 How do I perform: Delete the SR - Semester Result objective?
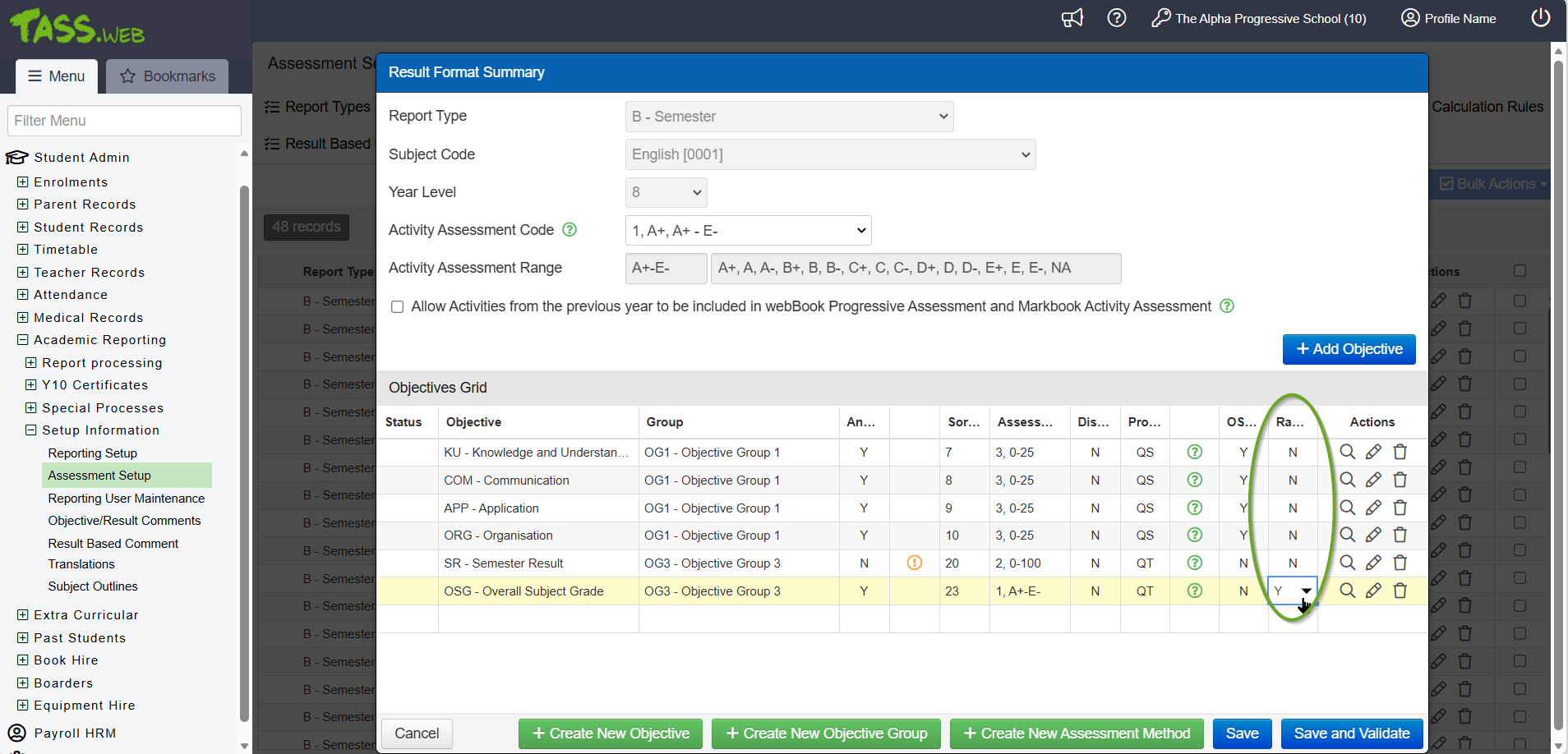coord(1400,563)
